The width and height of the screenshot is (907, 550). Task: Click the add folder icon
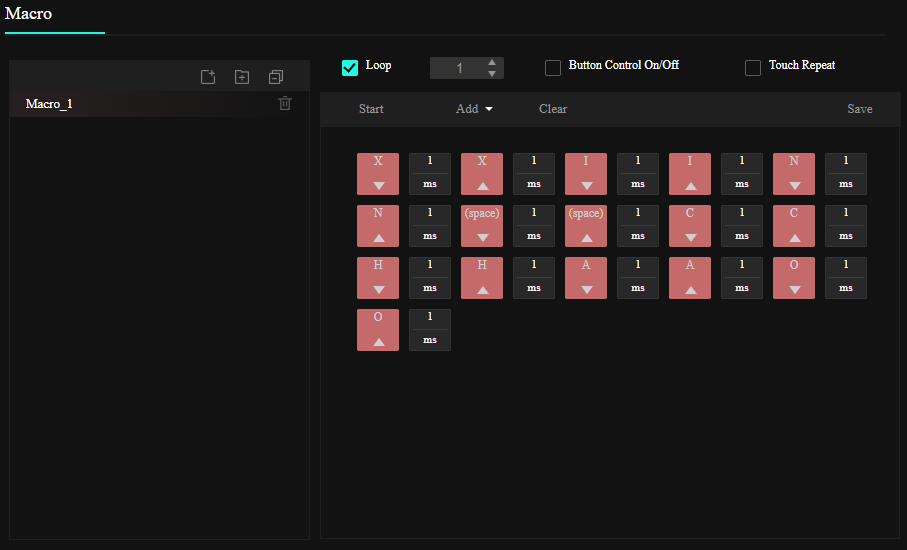242,77
